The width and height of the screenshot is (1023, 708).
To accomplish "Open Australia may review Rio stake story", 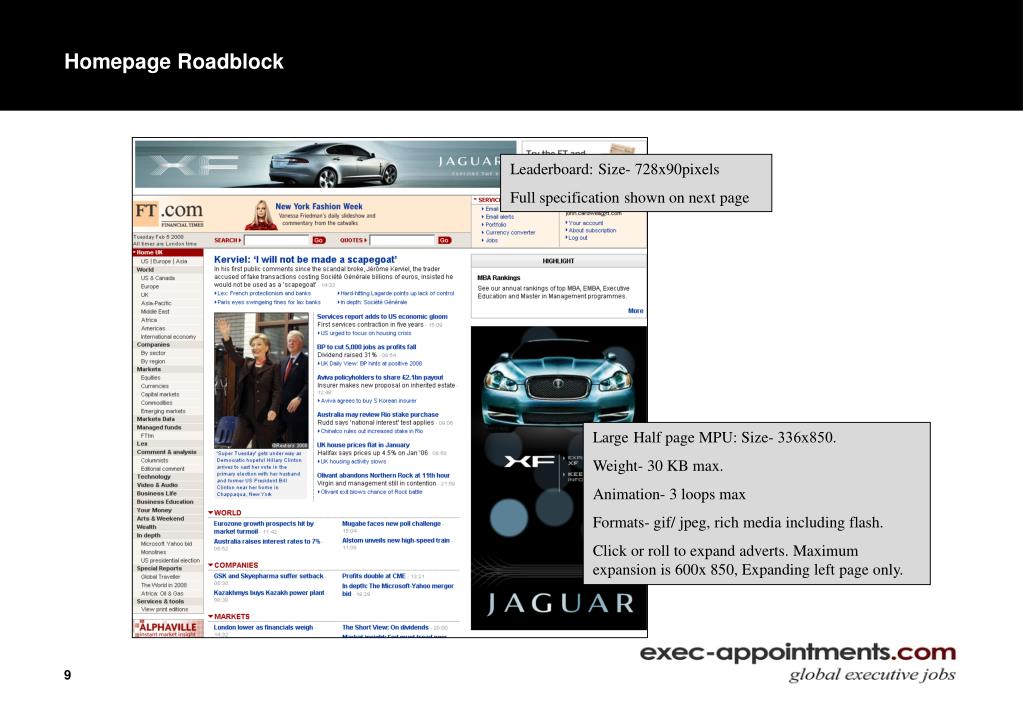I will [378, 414].
